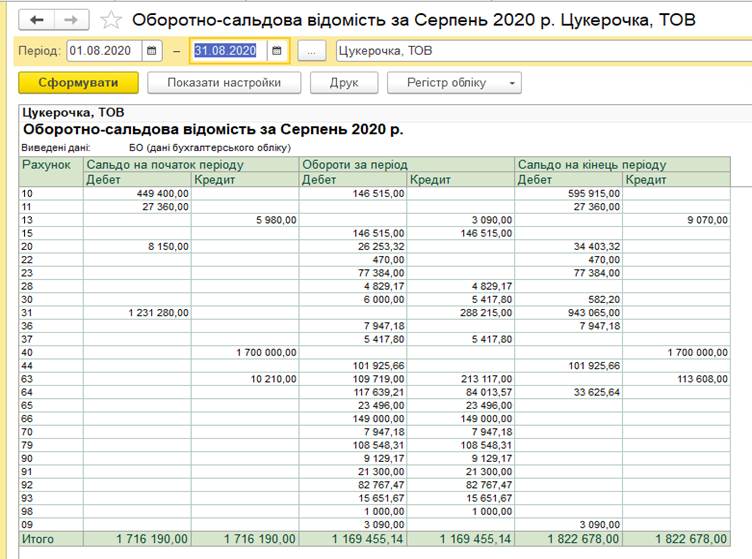Select account 10 in Рахунок column

[x=28, y=193]
